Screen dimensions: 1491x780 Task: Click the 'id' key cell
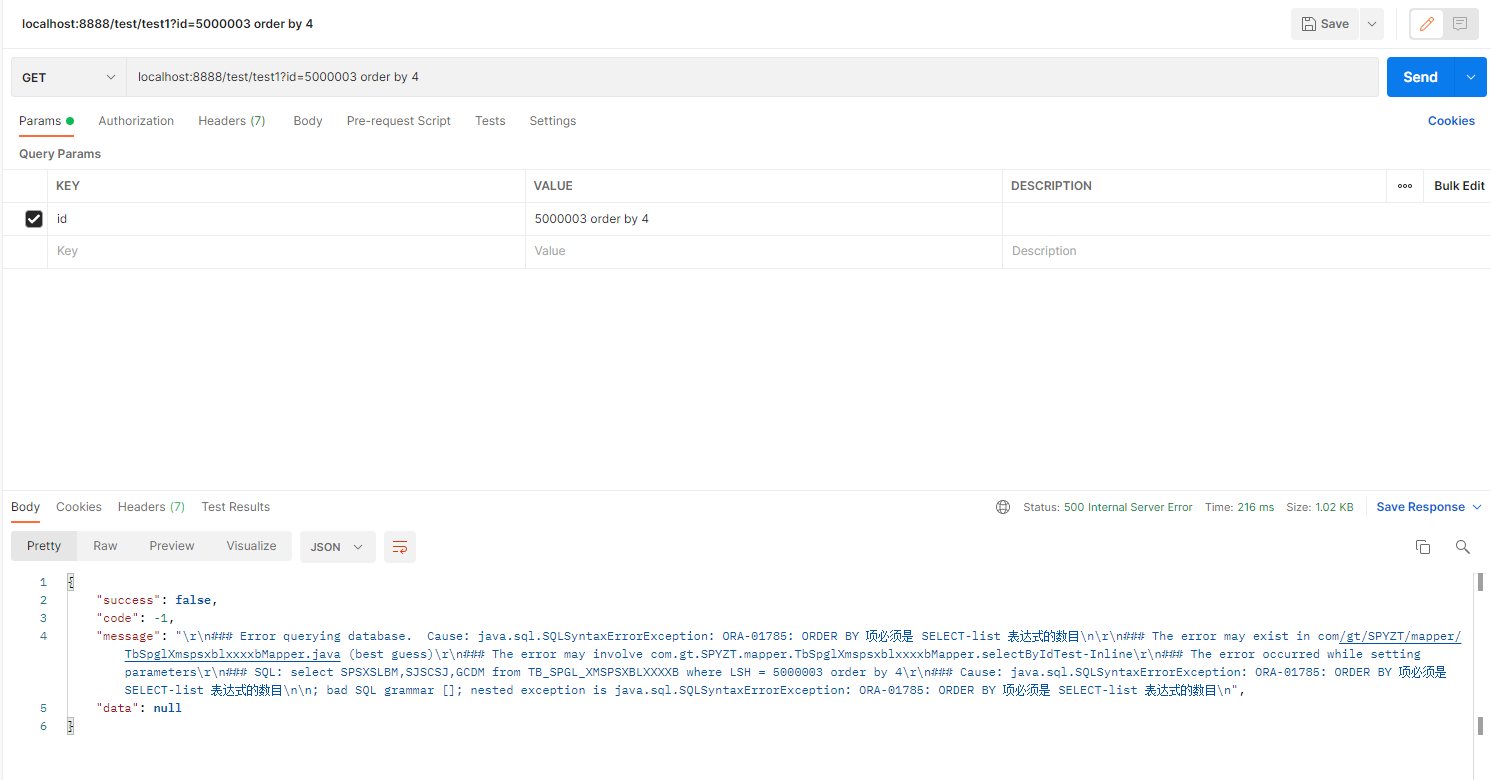pyautogui.click(x=286, y=219)
